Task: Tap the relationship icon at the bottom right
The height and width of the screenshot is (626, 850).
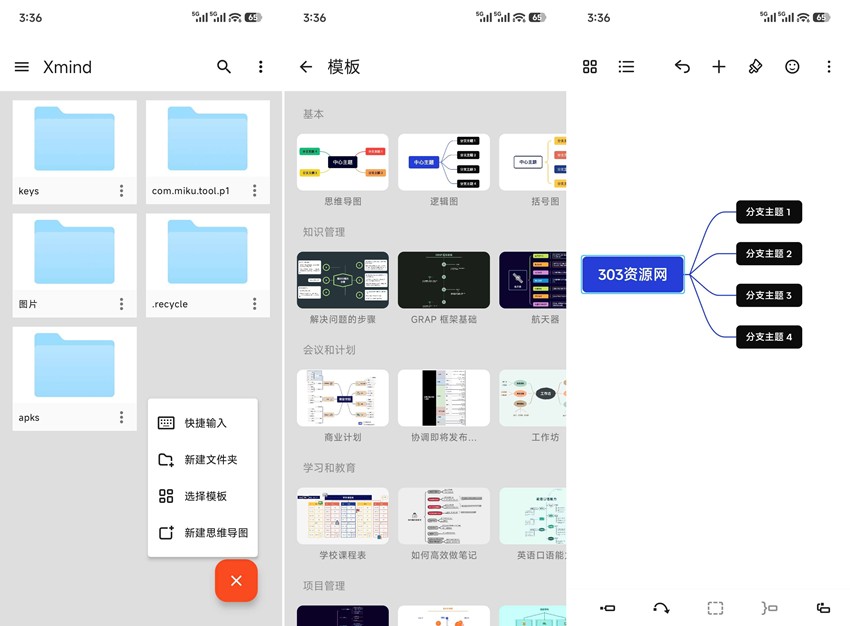Action: click(x=822, y=607)
